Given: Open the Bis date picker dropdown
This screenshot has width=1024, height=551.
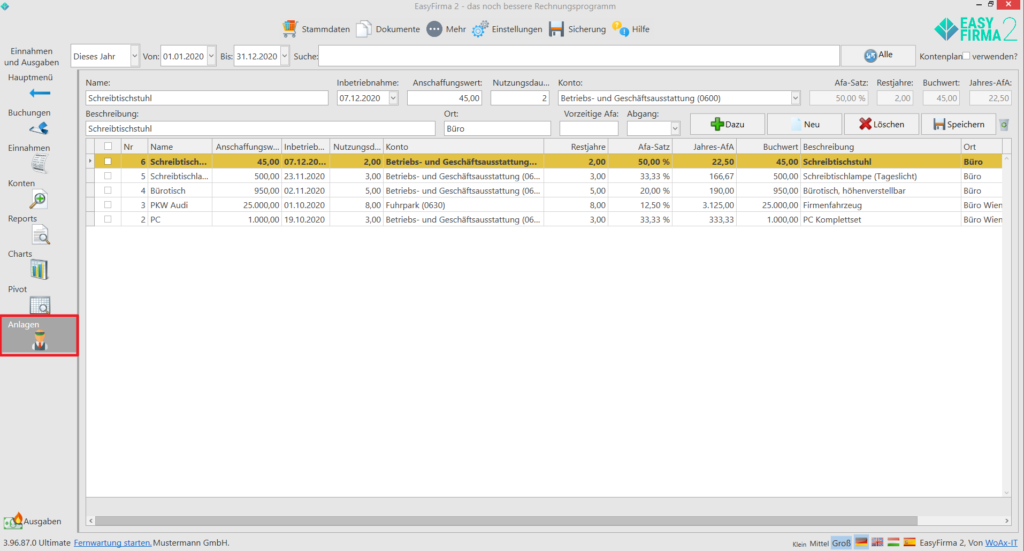Looking at the screenshot, I should (284, 56).
